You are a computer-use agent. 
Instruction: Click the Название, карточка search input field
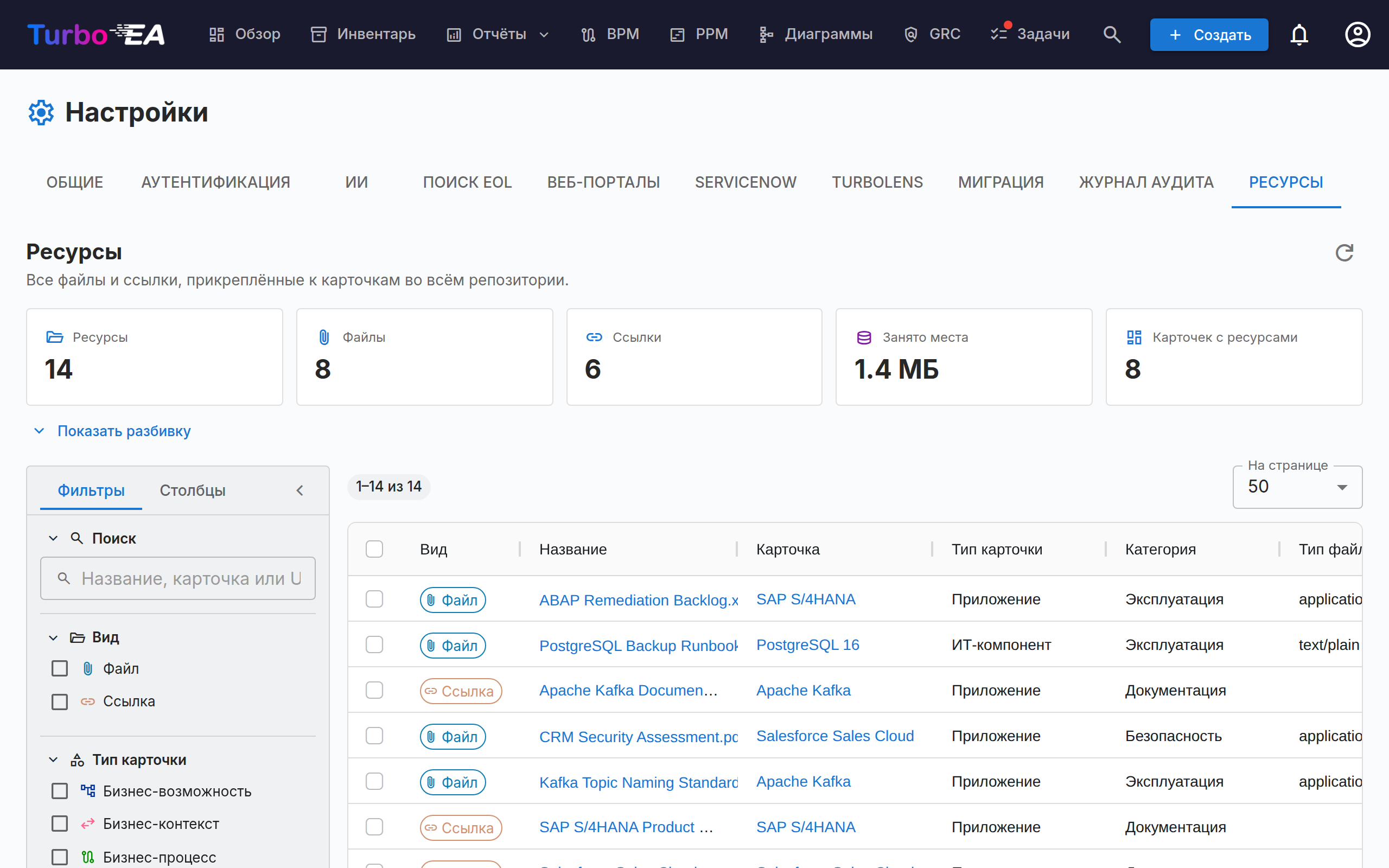pyautogui.click(x=178, y=578)
